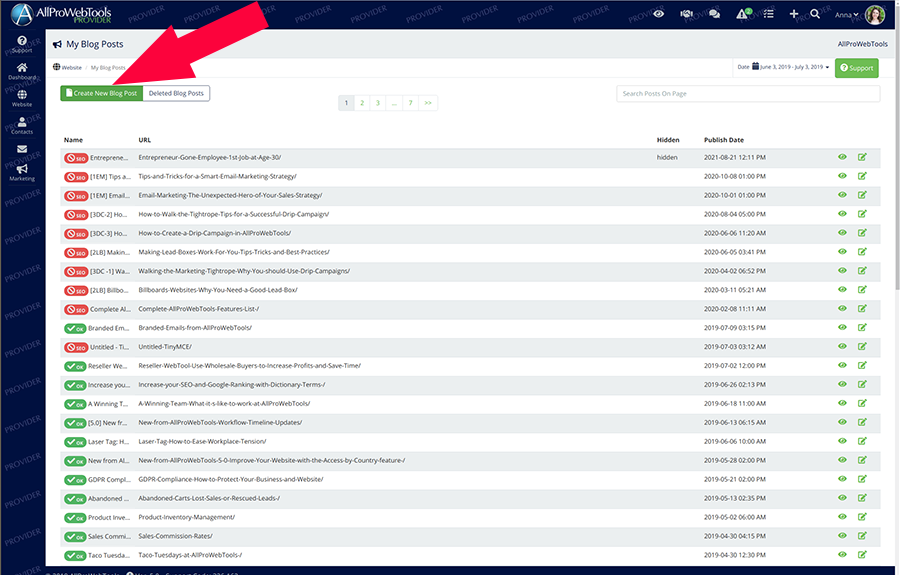Click Sales-Commission-Rates URL text
Image resolution: width=900 pixels, height=575 pixels.
pos(176,536)
